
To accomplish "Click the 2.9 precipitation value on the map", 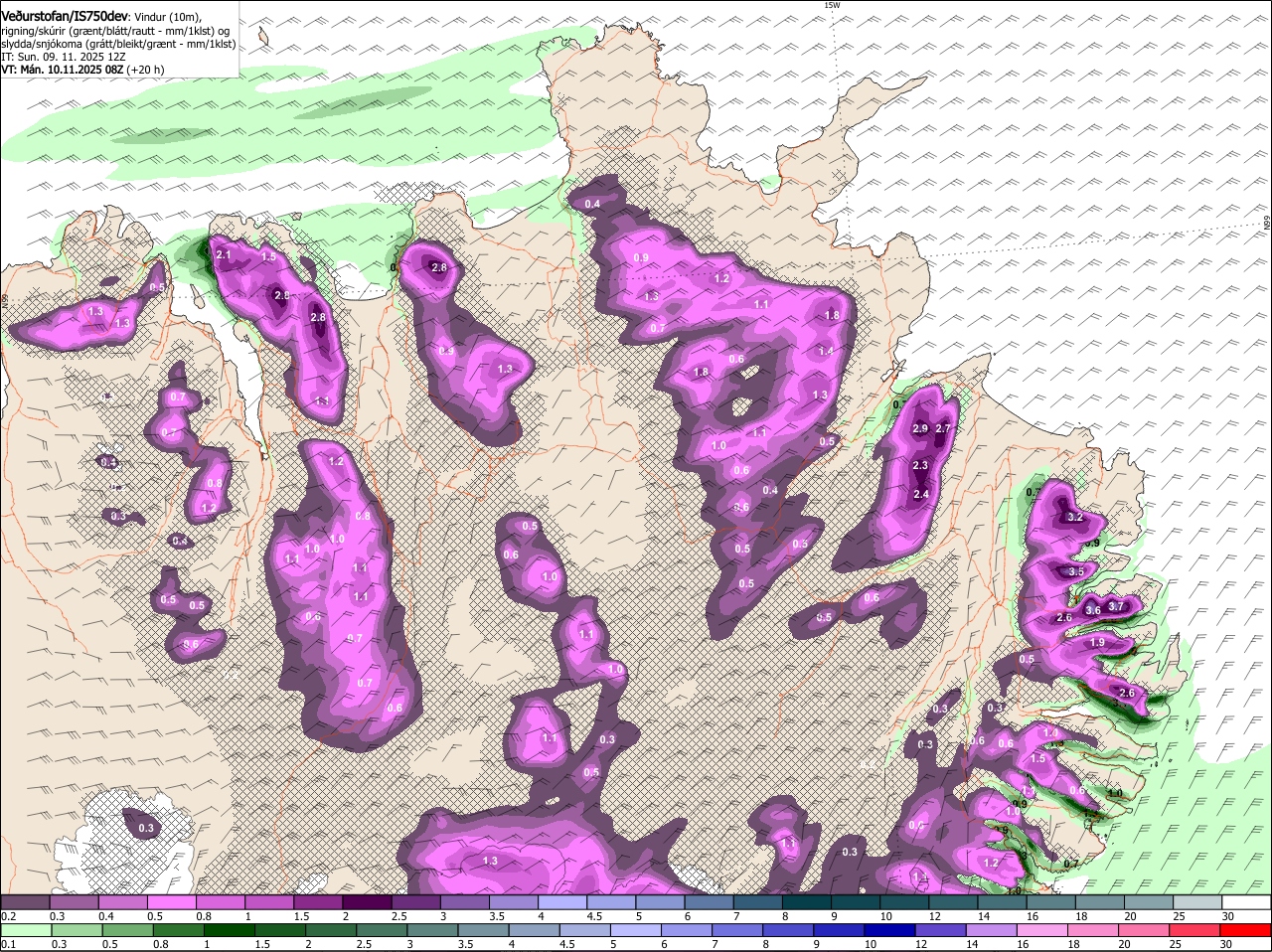I will tap(920, 428).
